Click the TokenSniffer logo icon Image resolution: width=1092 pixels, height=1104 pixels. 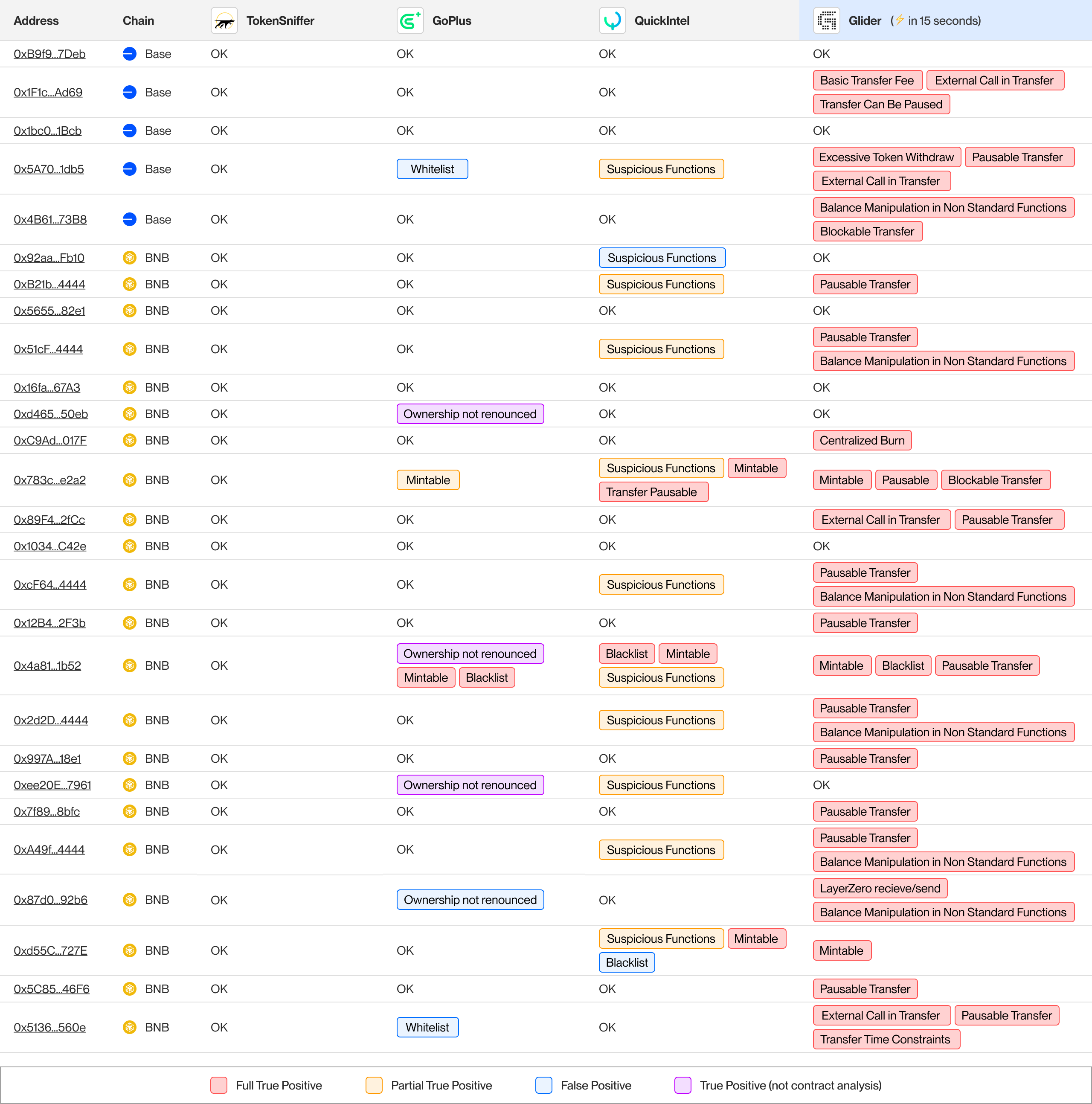[224, 21]
